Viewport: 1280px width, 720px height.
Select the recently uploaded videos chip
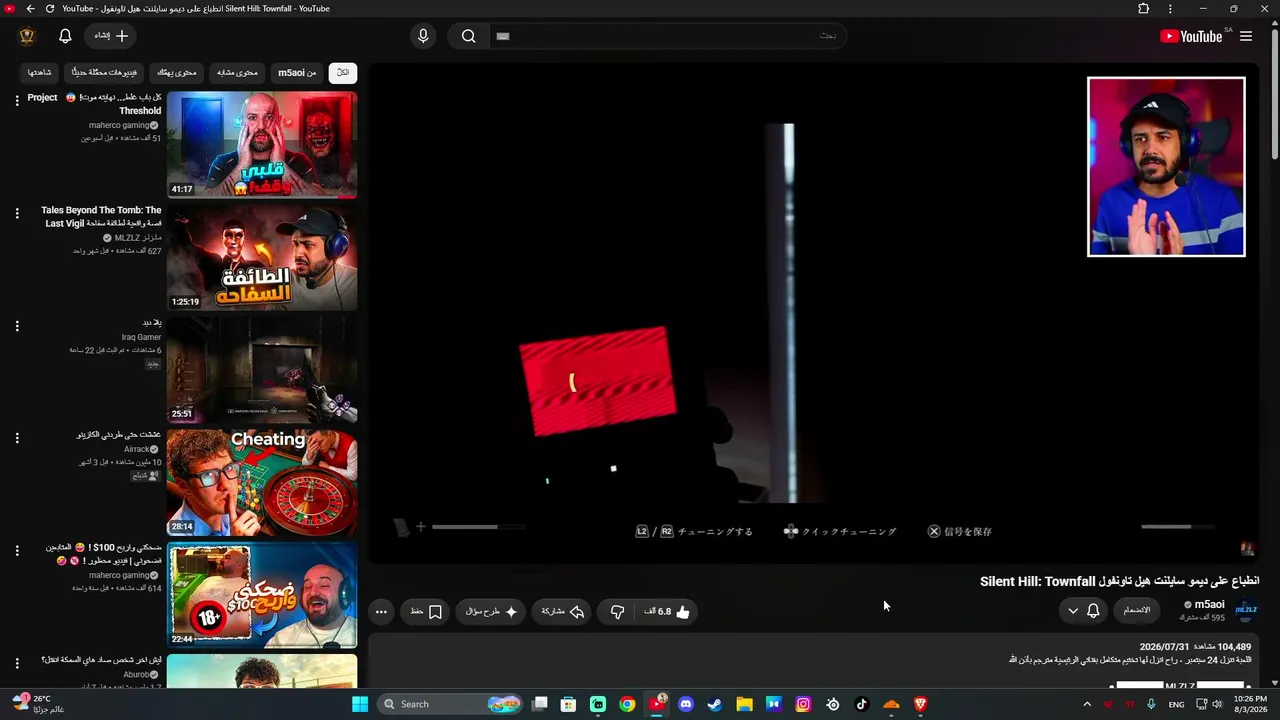point(105,72)
